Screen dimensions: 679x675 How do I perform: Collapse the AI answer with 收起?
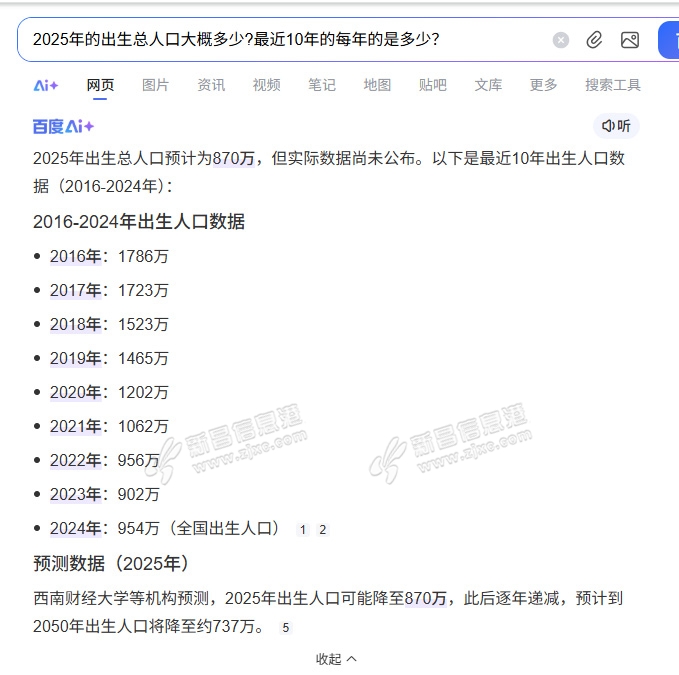[x=336, y=659]
